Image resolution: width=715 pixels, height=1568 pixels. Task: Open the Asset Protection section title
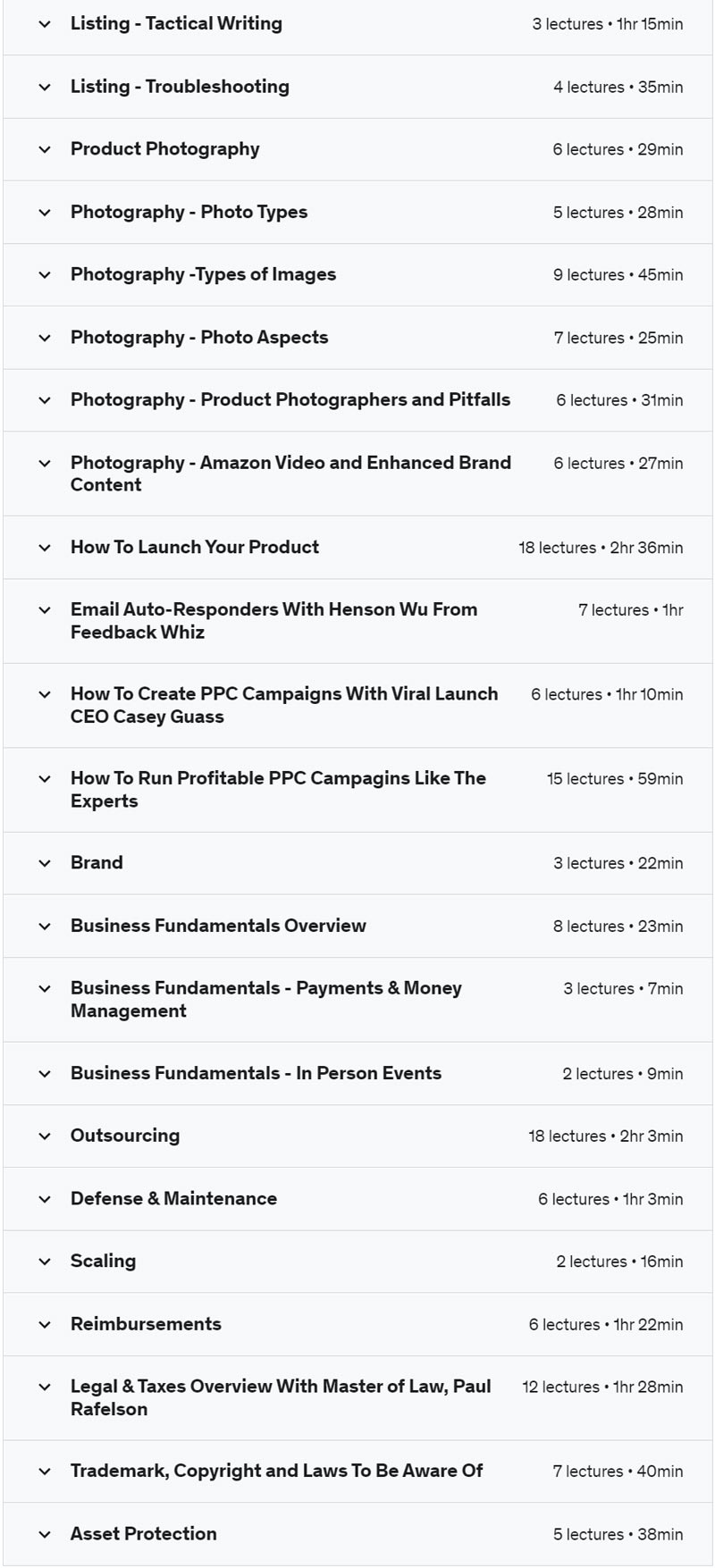click(143, 1534)
